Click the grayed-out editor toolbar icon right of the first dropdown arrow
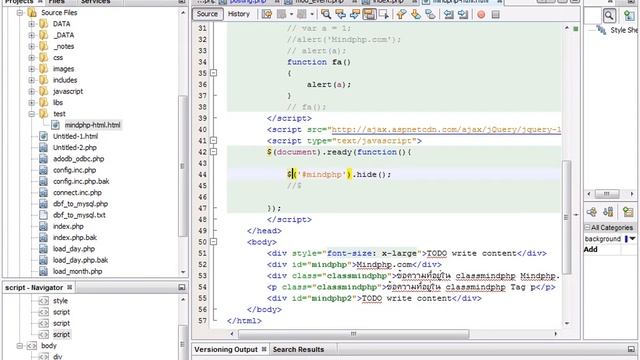The width and height of the screenshot is (640, 360). [302, 14]
